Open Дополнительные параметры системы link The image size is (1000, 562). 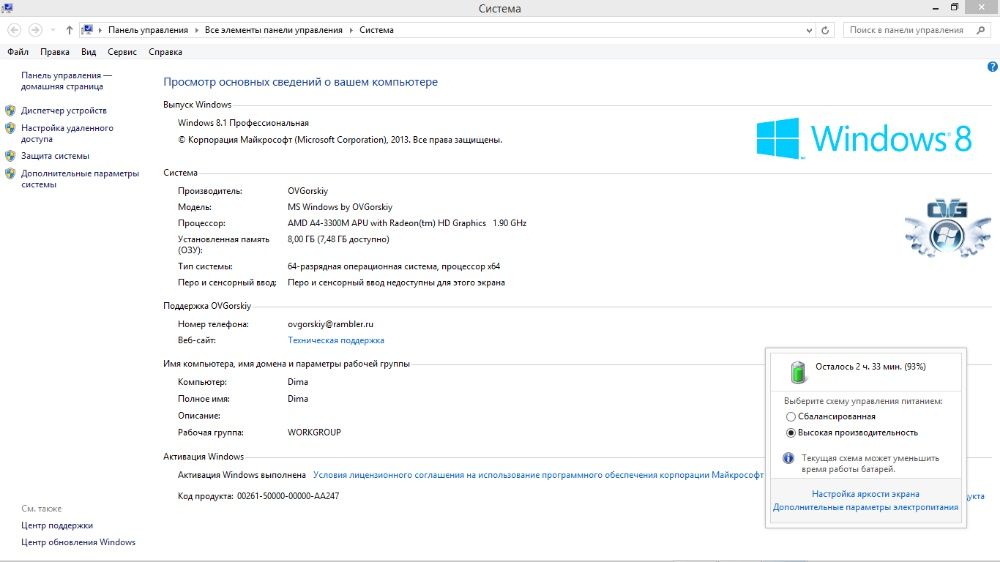click(x=80, y=179)
